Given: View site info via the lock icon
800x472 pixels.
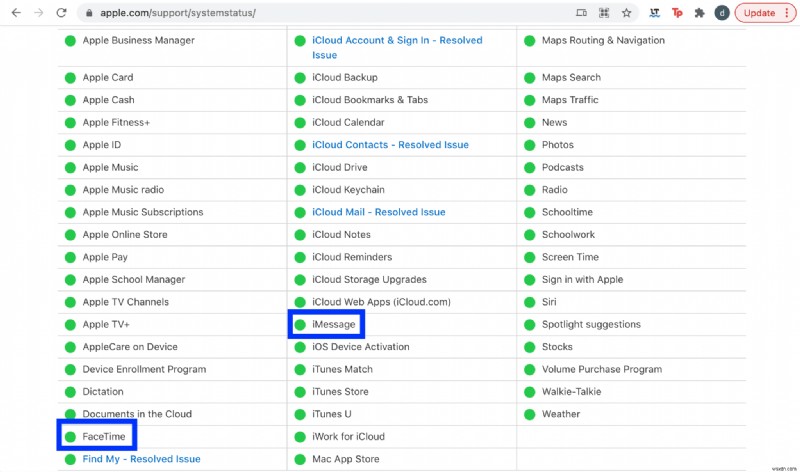Looking at the screenshot, I should click(x=89, y=13).
